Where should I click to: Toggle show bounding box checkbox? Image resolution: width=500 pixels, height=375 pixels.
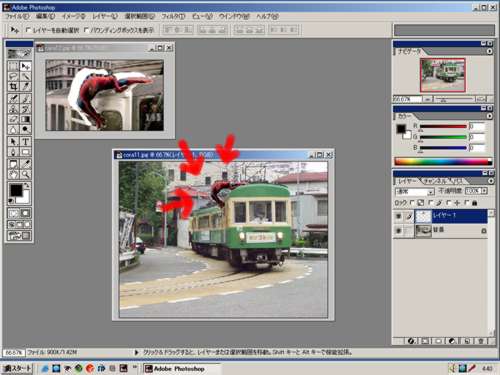[86, 30]
